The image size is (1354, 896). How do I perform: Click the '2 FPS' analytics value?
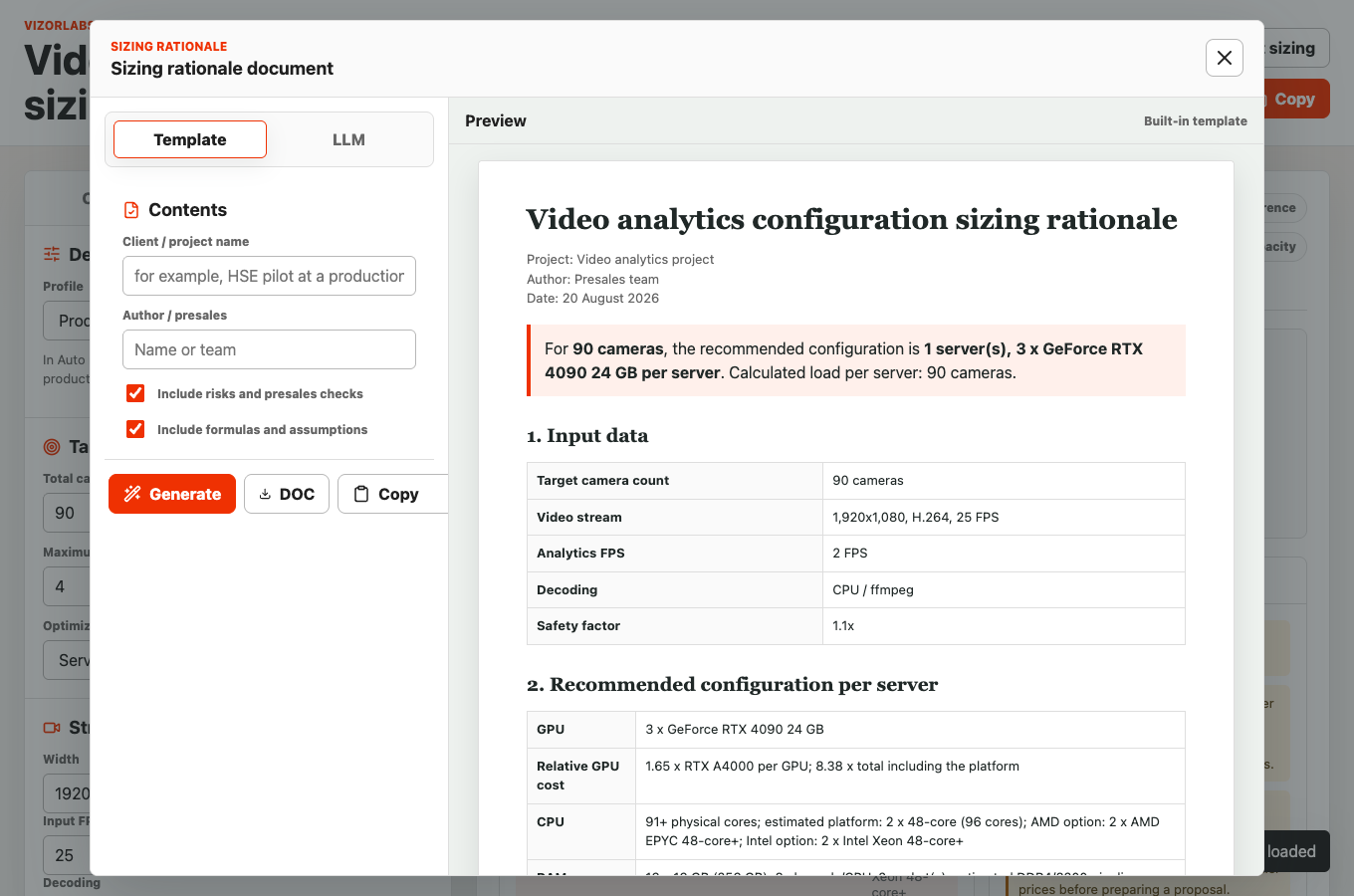tap(1004, 554)
